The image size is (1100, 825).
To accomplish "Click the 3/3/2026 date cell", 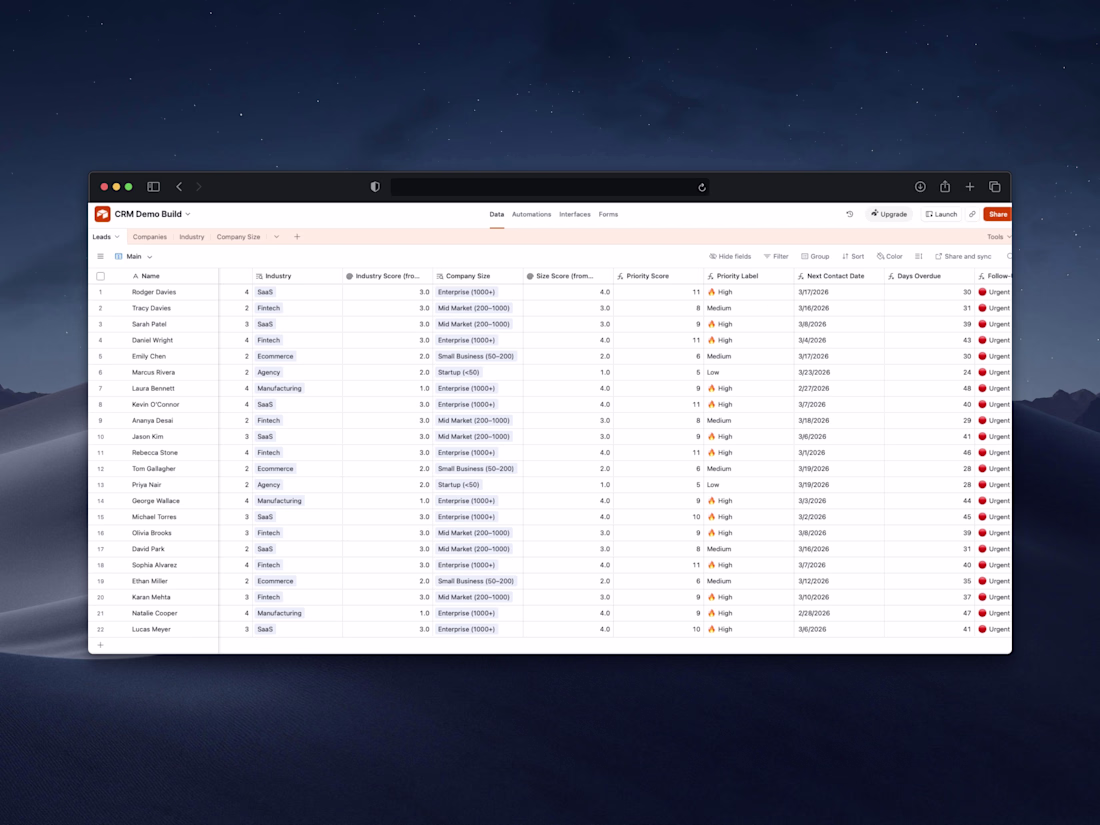I will (x=839, y=501).
